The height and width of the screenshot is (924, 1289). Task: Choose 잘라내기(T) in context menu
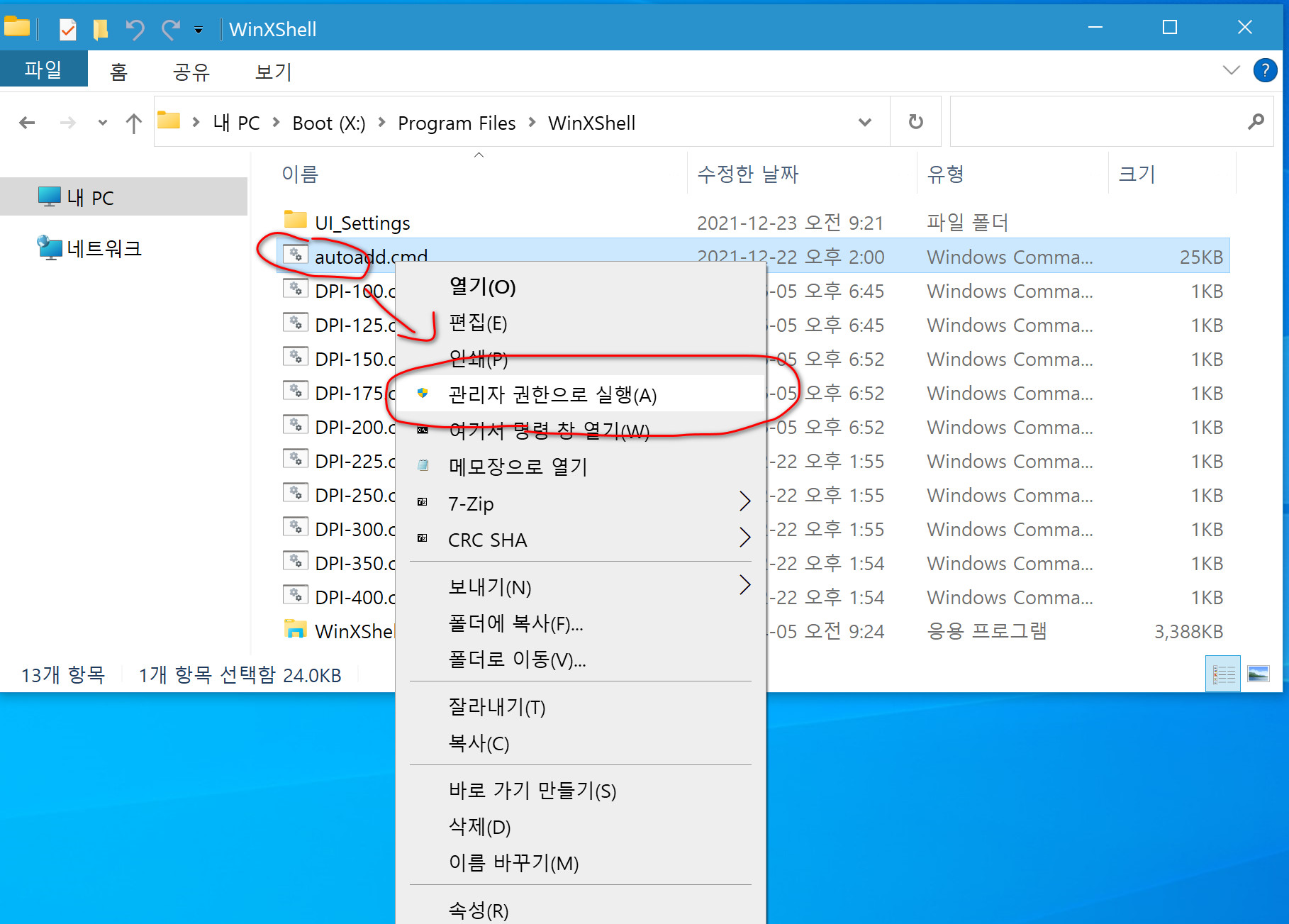point(581,706)
